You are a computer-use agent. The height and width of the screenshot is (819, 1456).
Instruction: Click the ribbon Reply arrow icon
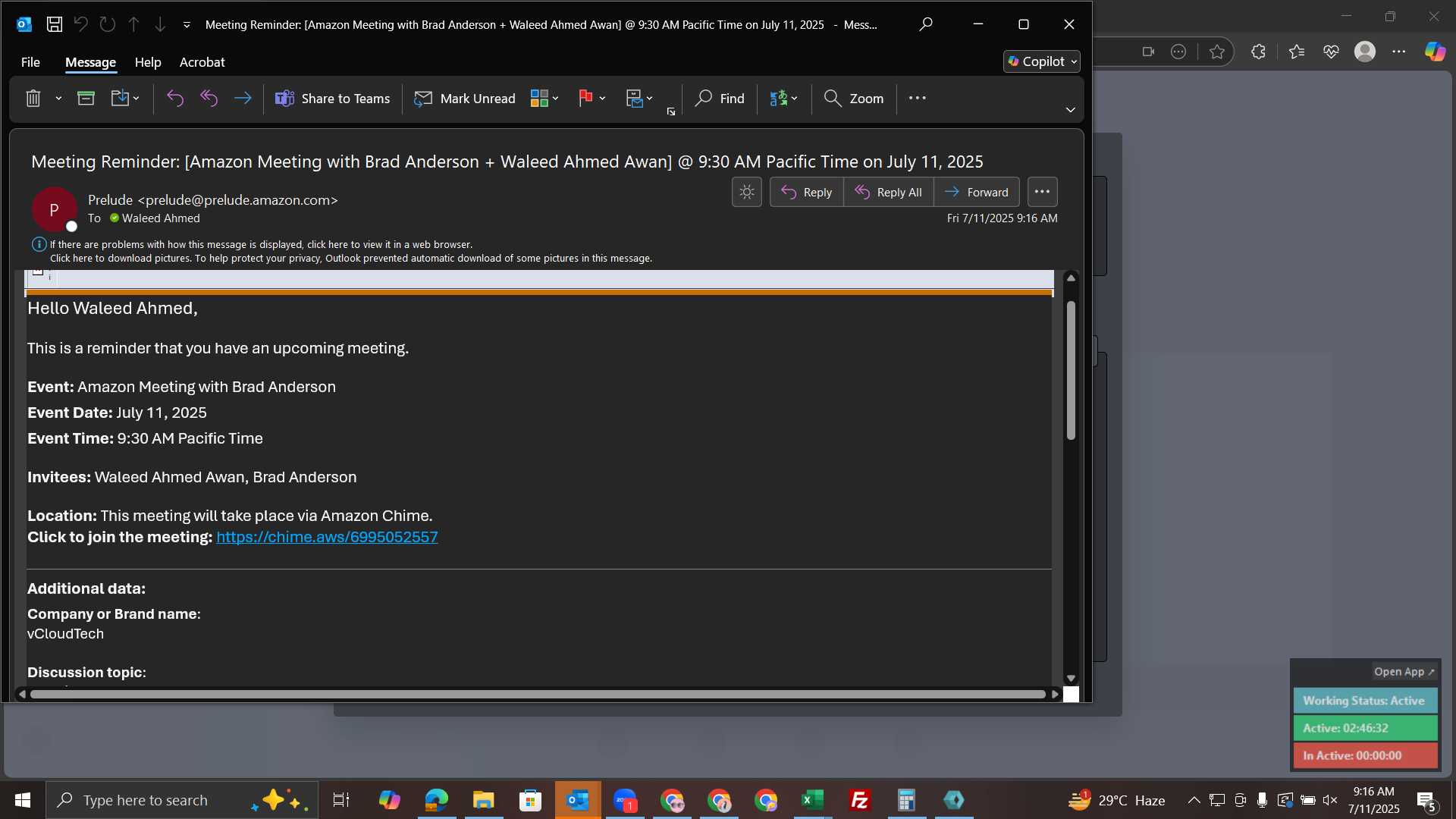click(x=175, y=99)
